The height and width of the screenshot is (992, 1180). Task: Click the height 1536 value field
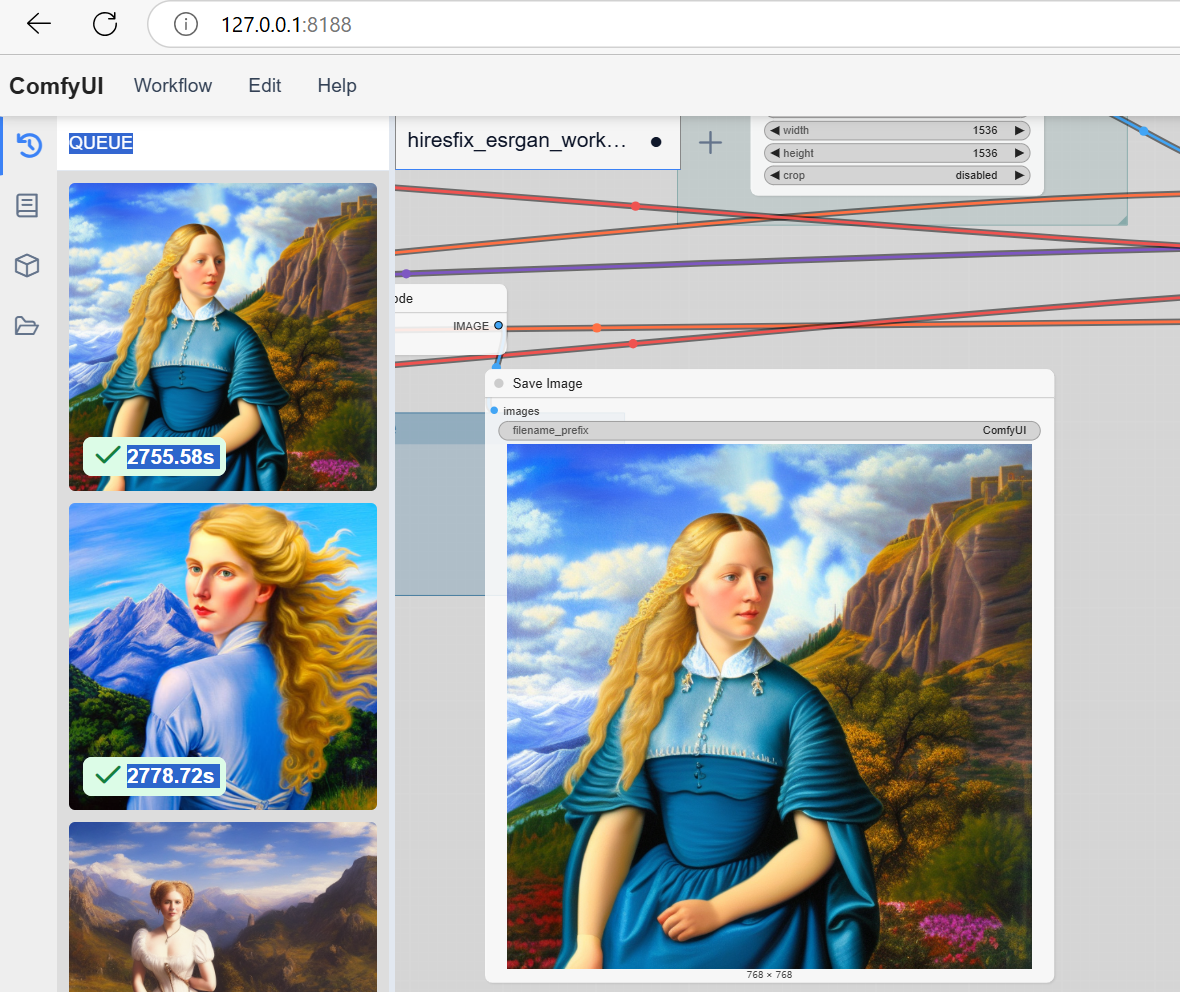click(x=897, y=153)
